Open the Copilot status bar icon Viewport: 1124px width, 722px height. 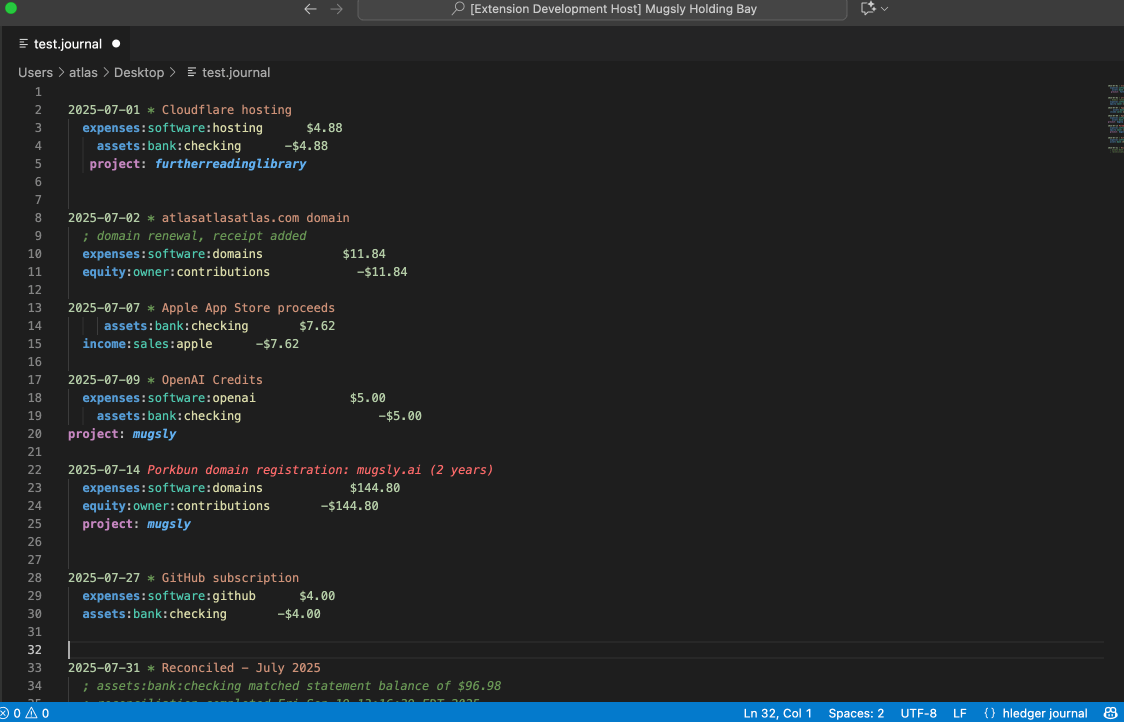point(1110,713)
